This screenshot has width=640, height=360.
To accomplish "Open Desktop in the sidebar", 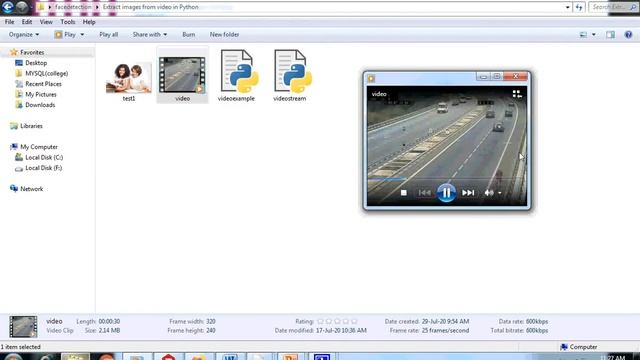I will tap(36, 63).
